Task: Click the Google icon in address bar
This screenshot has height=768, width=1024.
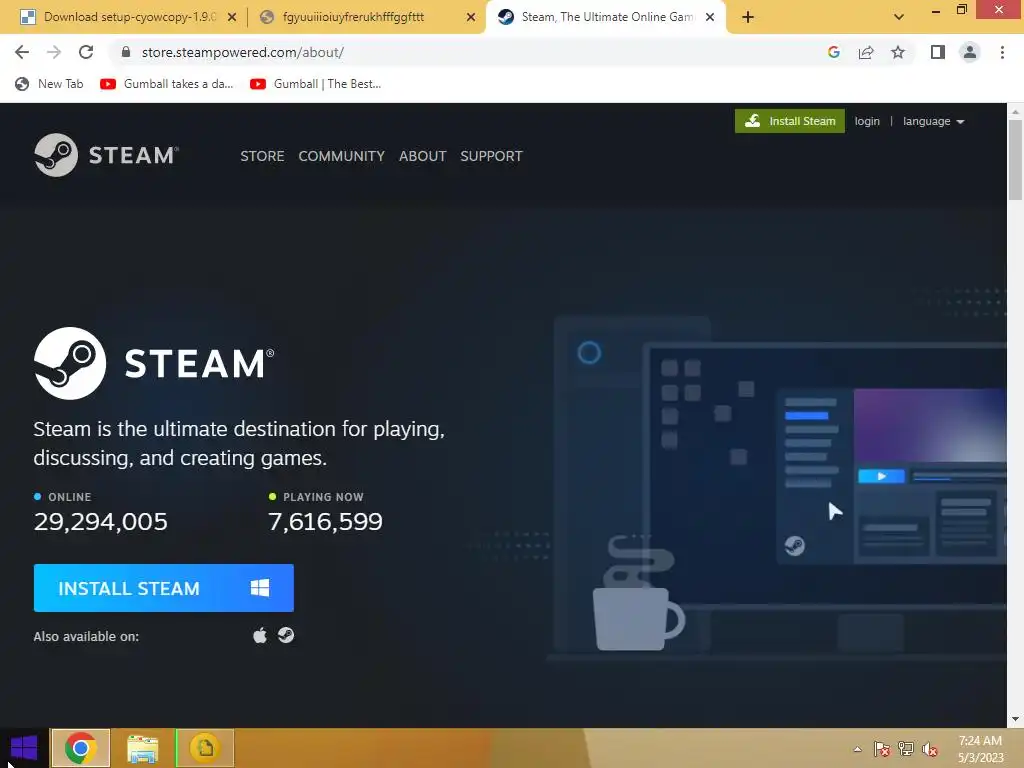Action: [x=833, y=52]
